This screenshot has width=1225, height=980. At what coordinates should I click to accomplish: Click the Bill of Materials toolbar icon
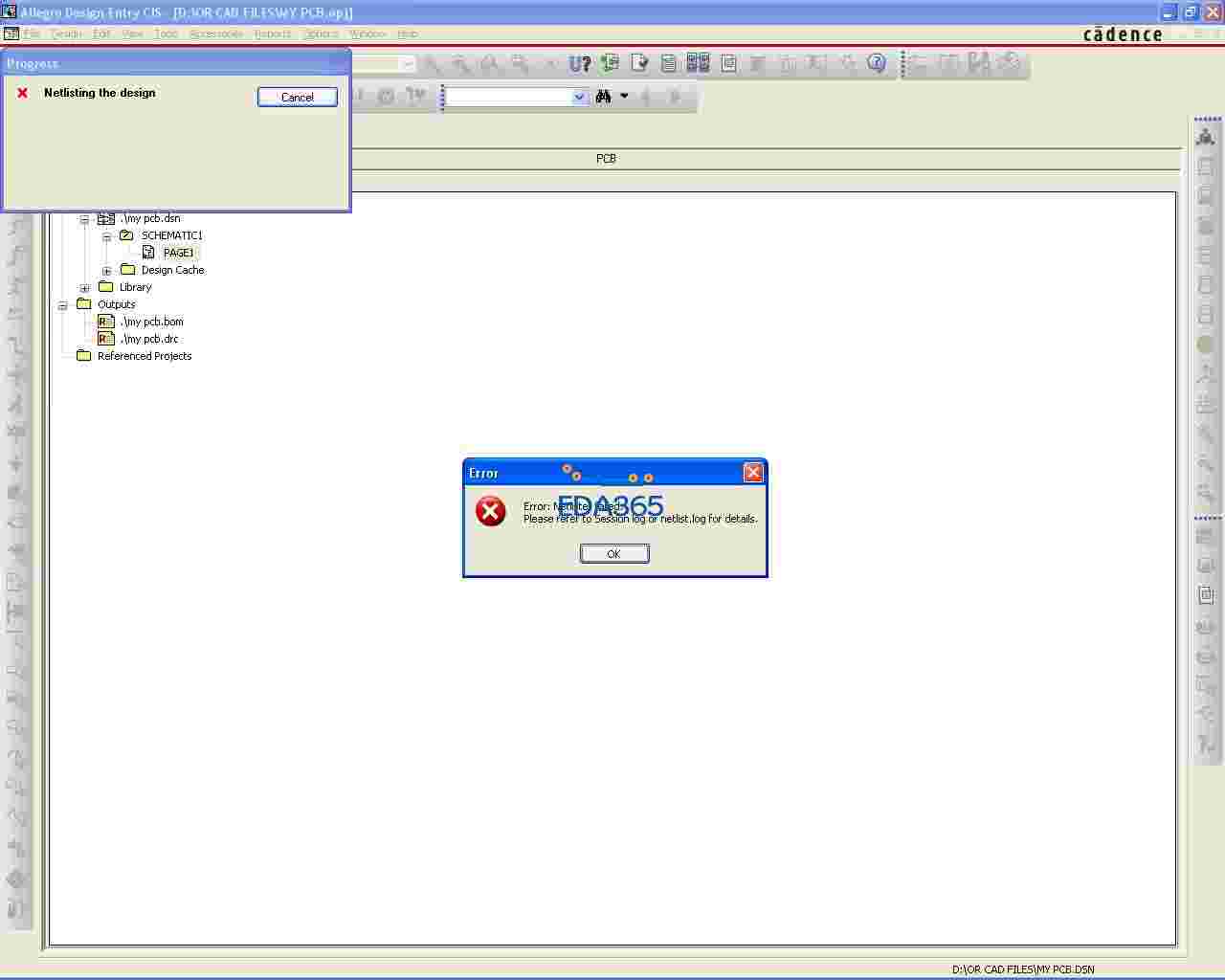tap(728, 64)
